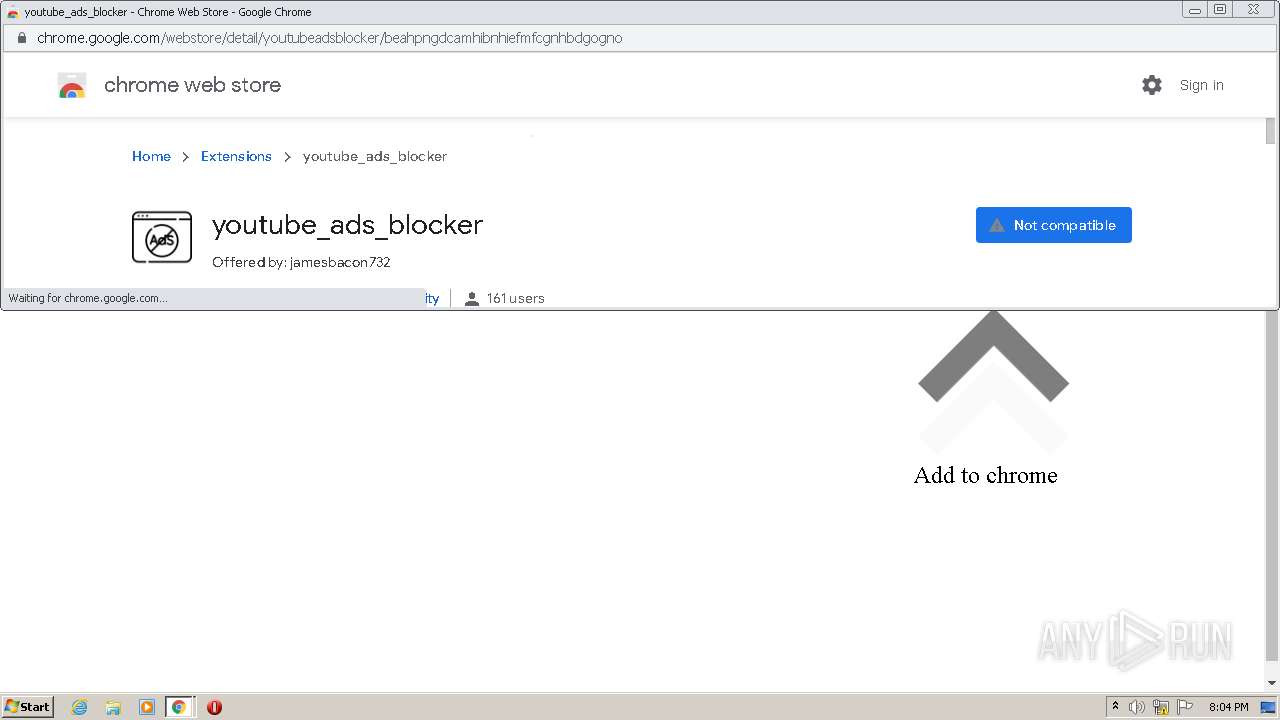
Task: Maximize the Chrome window
Action: click(1220, 9)
